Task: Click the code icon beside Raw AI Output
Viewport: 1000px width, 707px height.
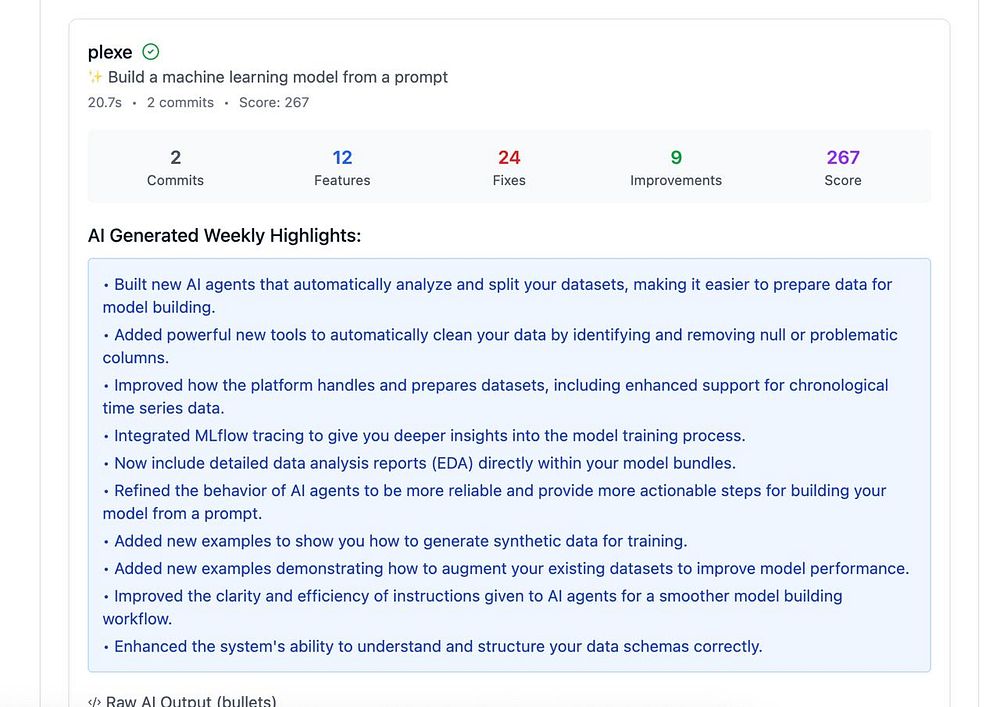Action: pos(94,701)
